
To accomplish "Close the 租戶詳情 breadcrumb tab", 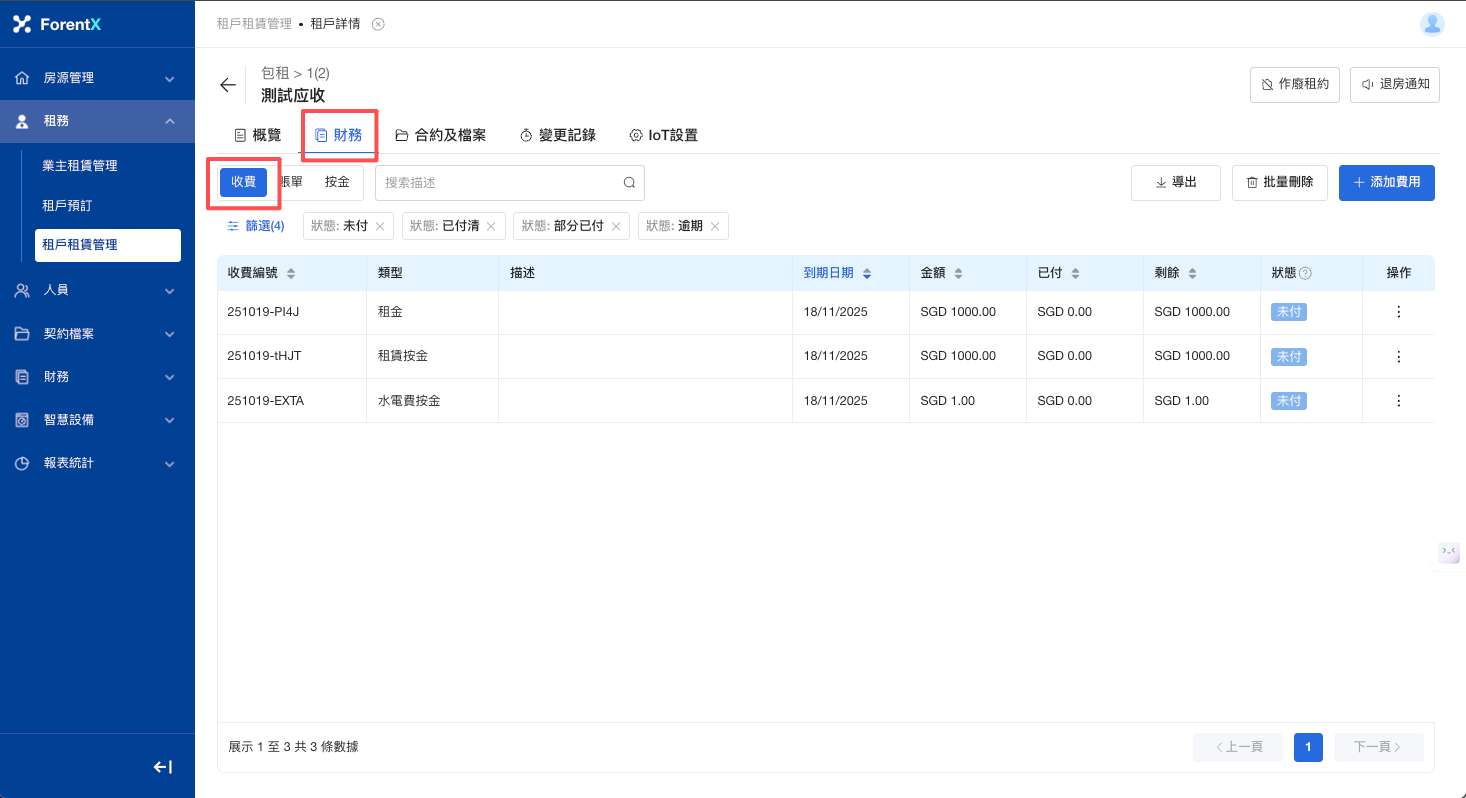I will tap(378, 24).
